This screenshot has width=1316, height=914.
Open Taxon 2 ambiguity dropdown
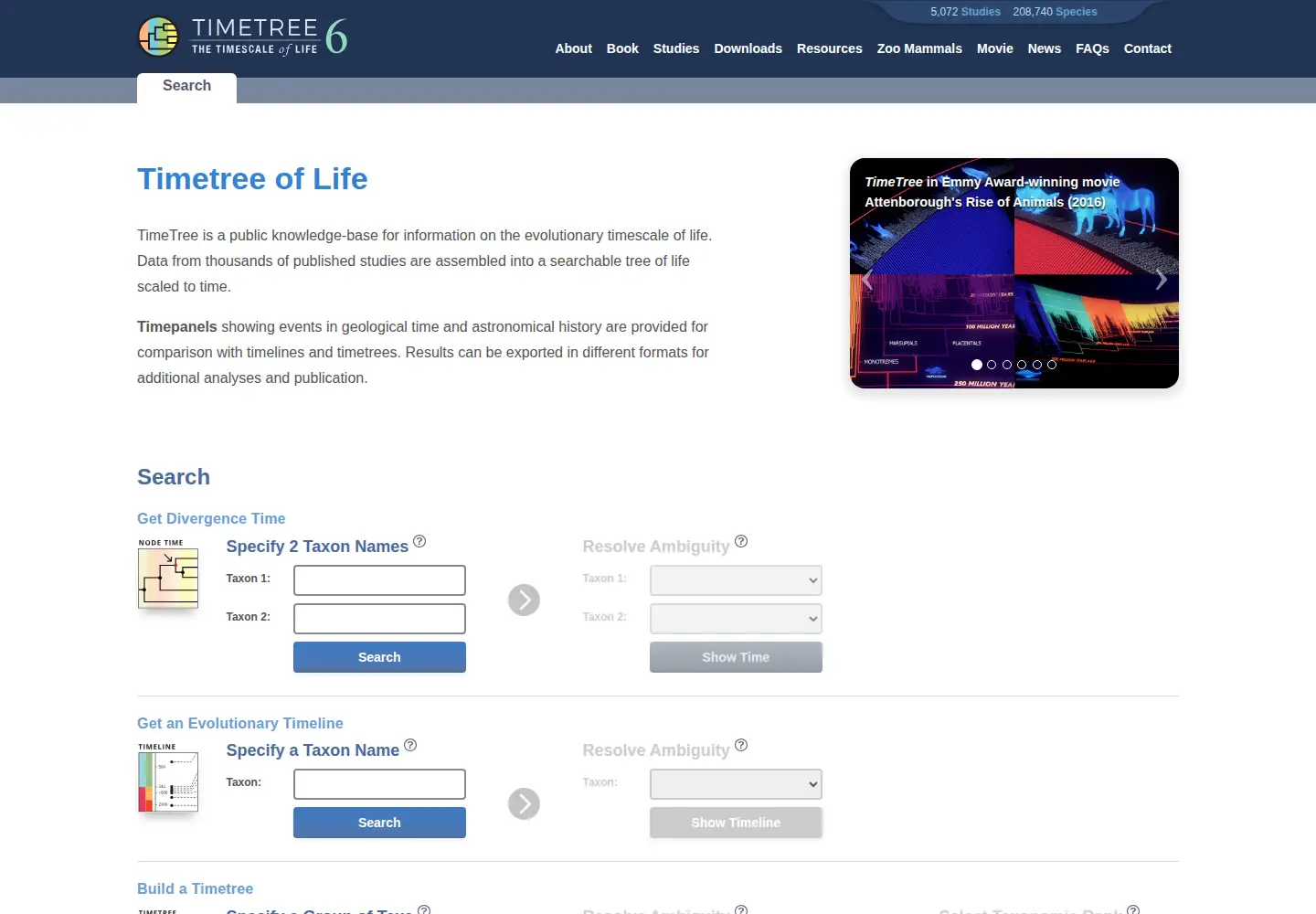[x=736, y=619]
